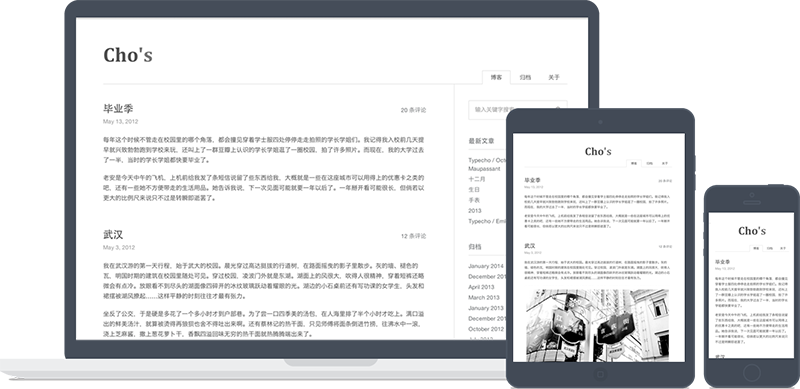800x389 pixels.
Task: Open the 关于 tab on the laptop
Action: point(554,77)
